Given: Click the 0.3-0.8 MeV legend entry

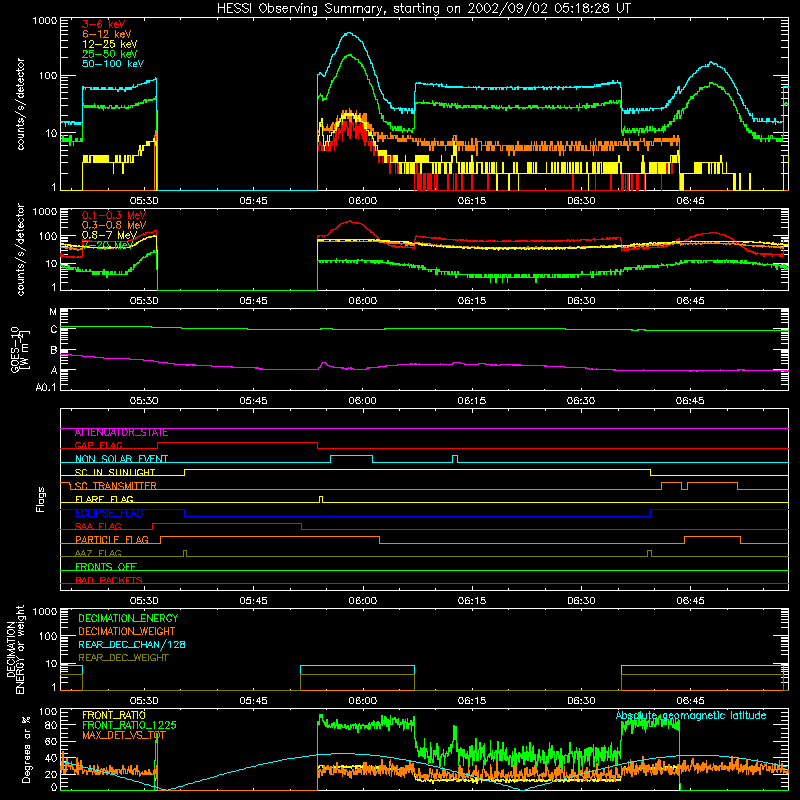Looking at the screenshot, I should pos(113,225).
